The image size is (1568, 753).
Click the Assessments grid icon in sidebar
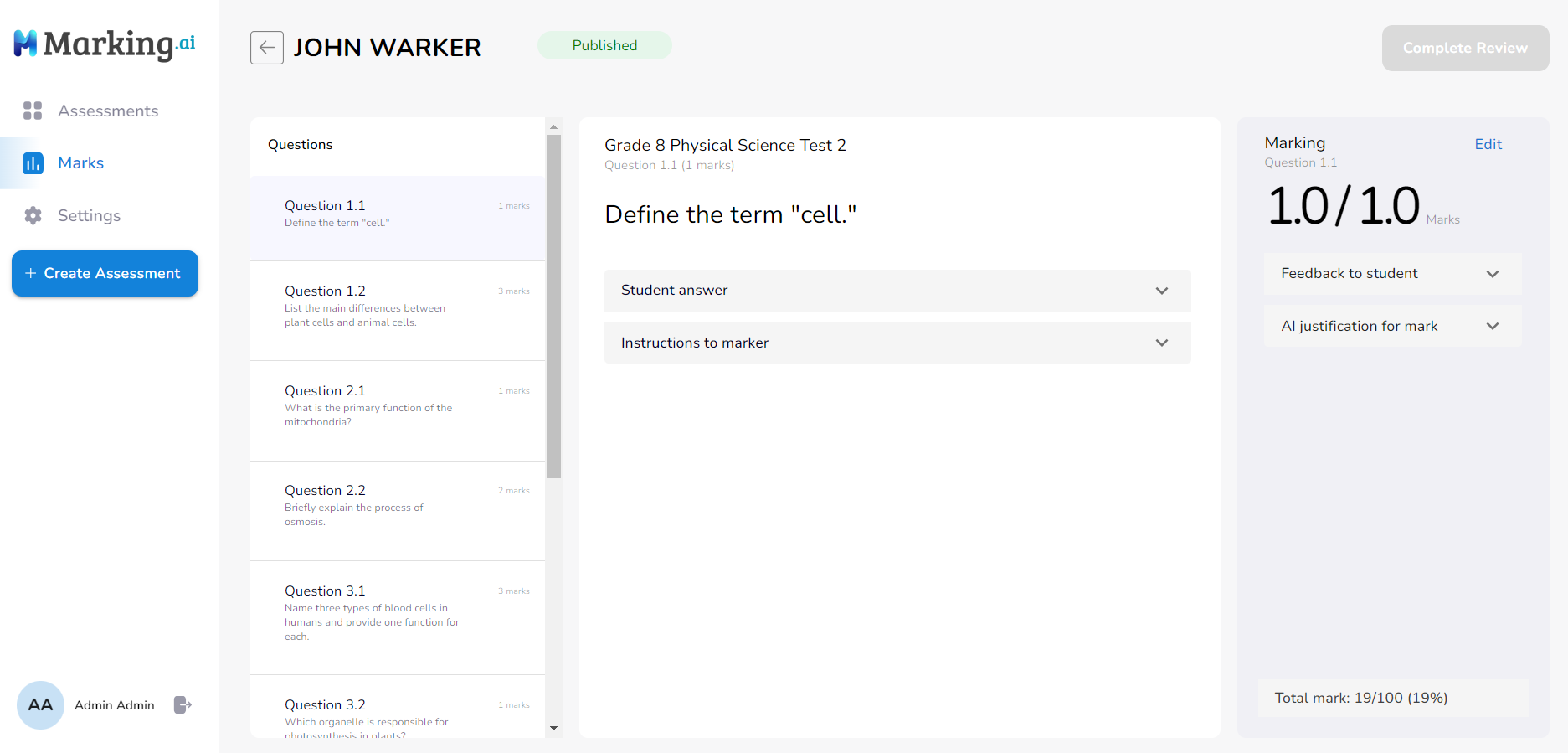coord(33,111)
